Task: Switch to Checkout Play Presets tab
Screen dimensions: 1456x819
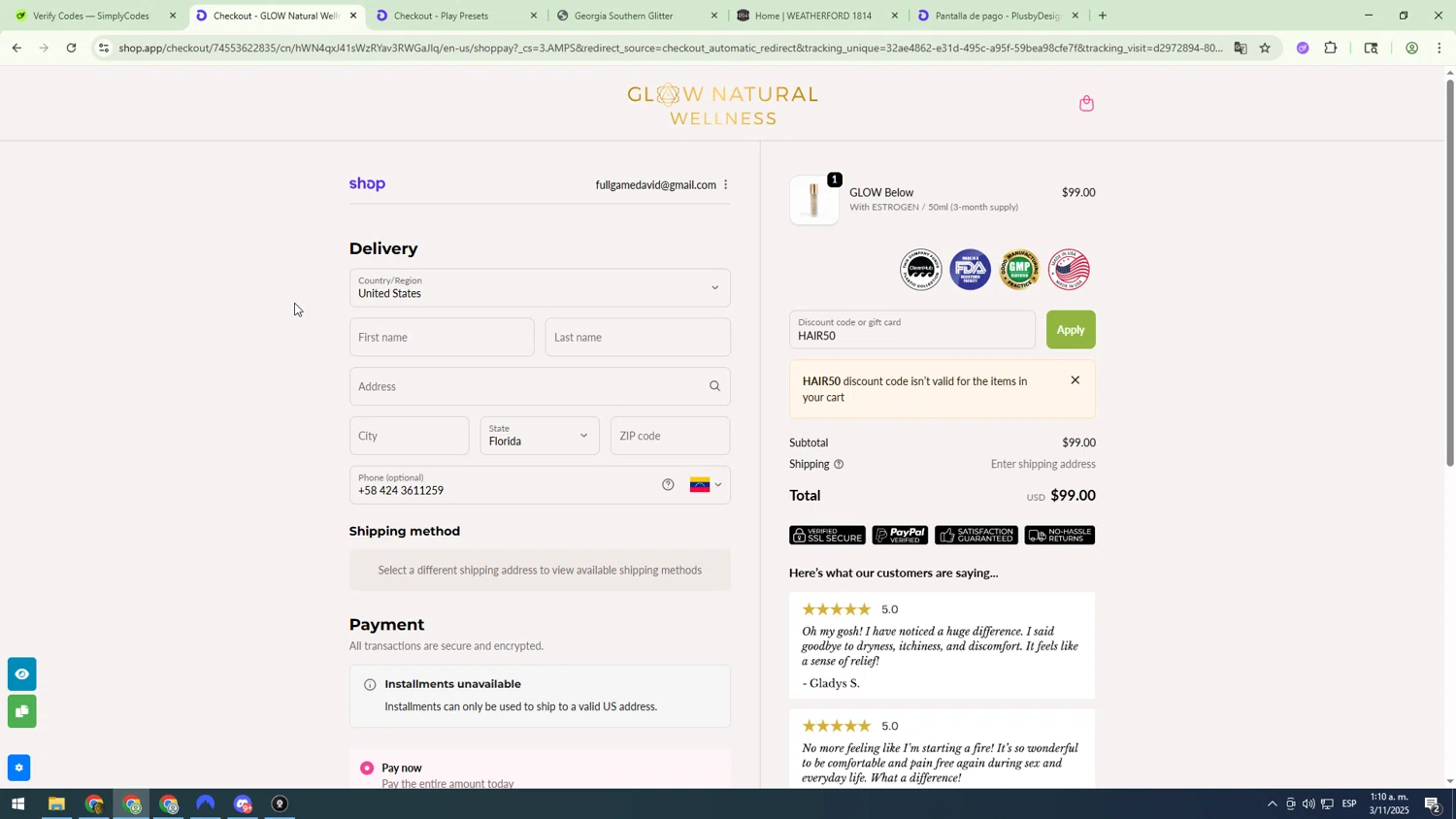Action: (x=454, y=16)
